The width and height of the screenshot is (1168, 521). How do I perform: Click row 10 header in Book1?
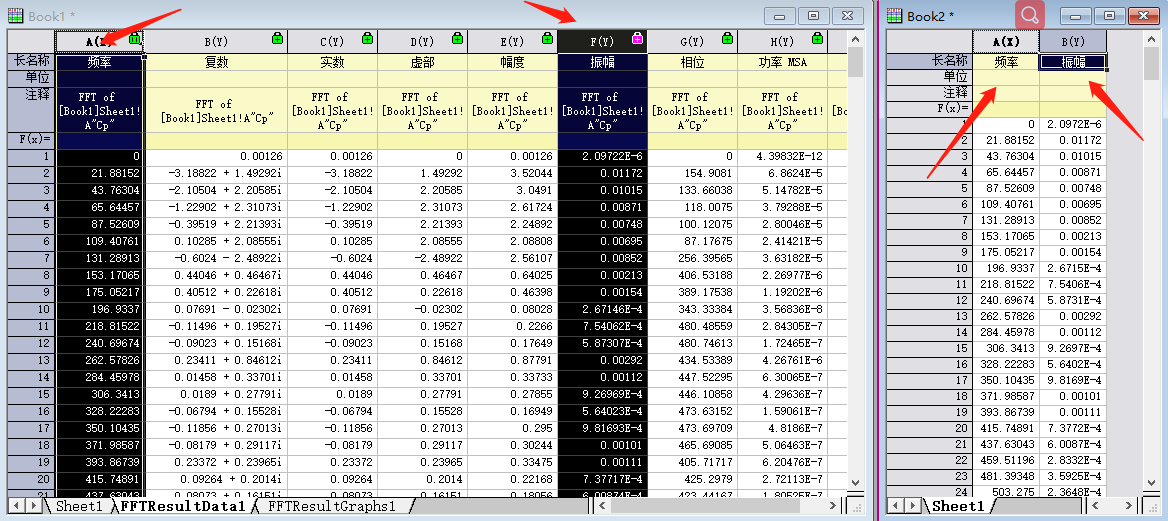click(31, 310)
